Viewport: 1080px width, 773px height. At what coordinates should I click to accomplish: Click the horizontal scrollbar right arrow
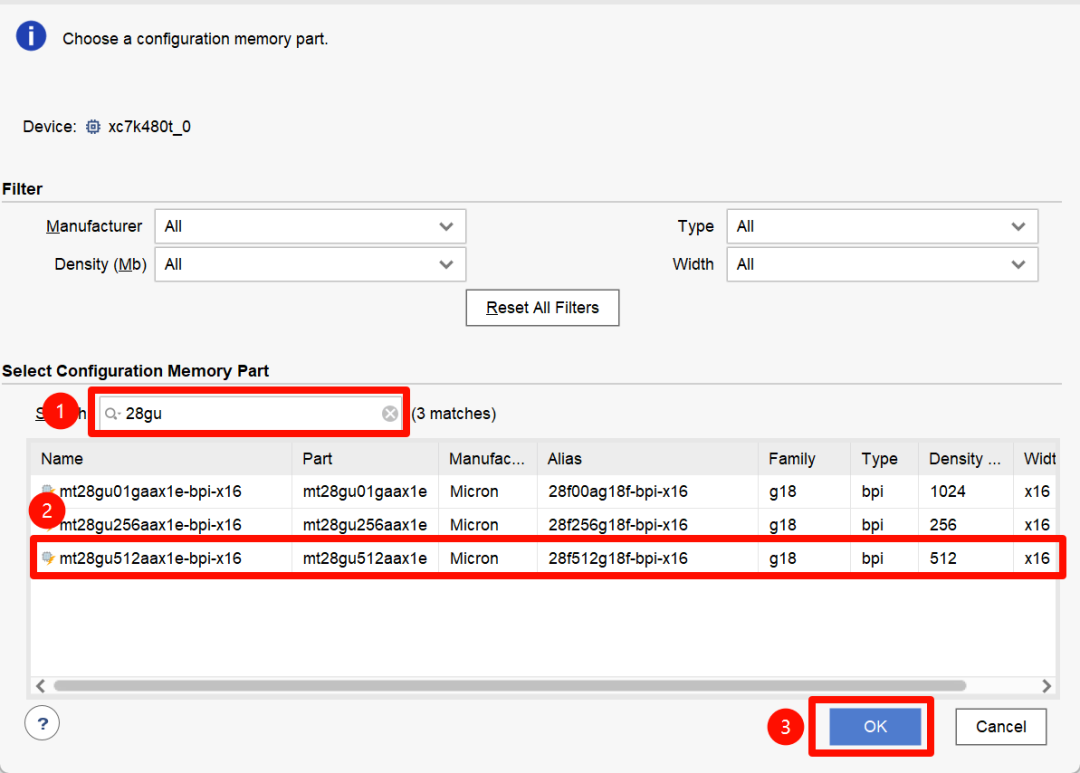(1046, 686)
